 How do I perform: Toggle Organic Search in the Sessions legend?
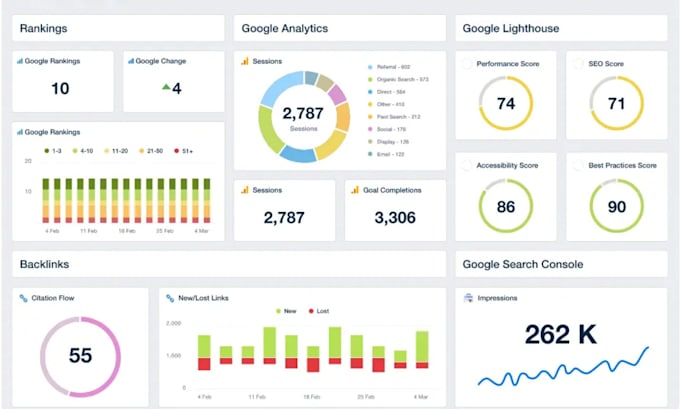point(398,79)
